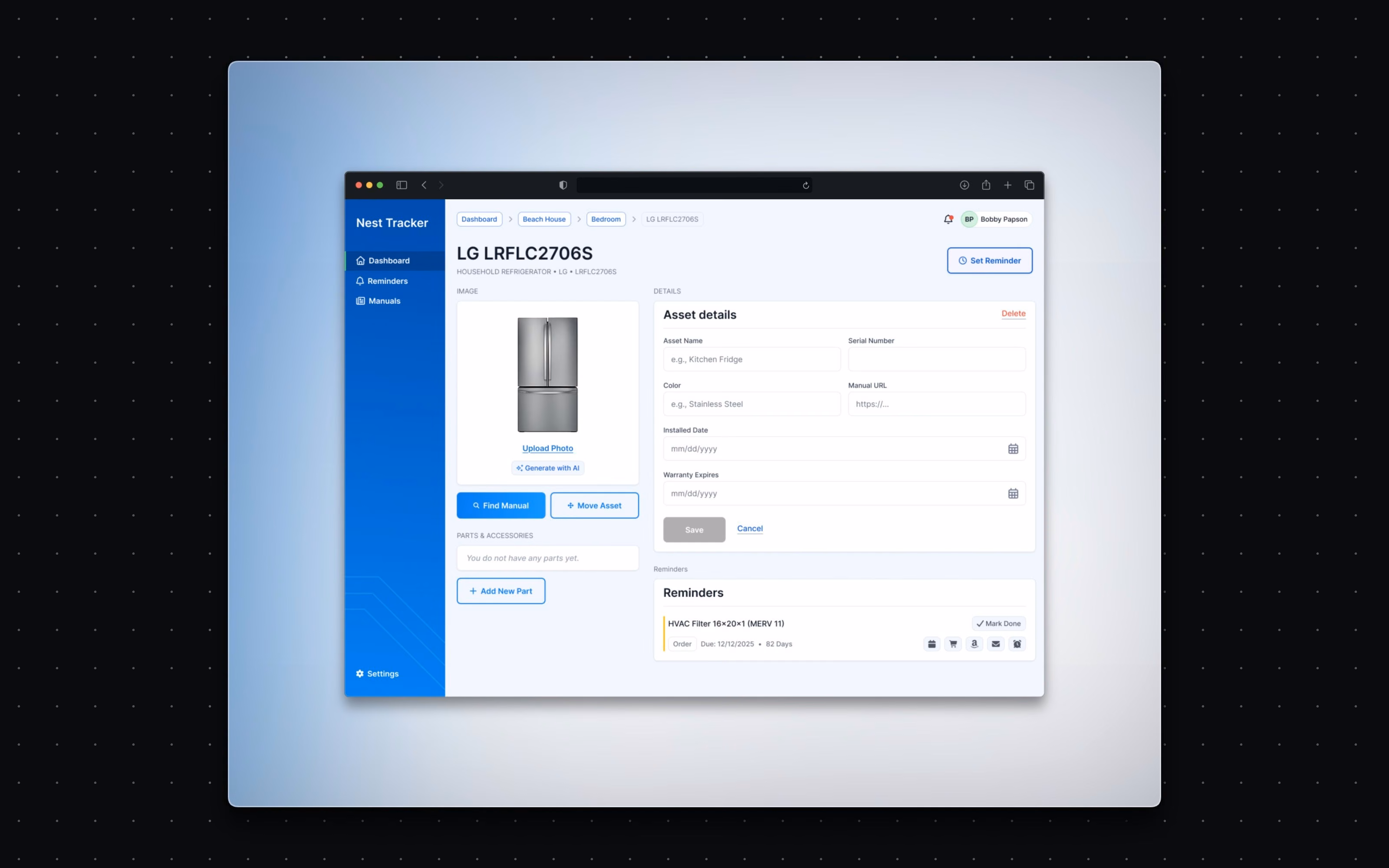This screenshot has width=1389, height=868.
Task: Open Warranty Expires calendar picker icon
Action: [1013, 494]
